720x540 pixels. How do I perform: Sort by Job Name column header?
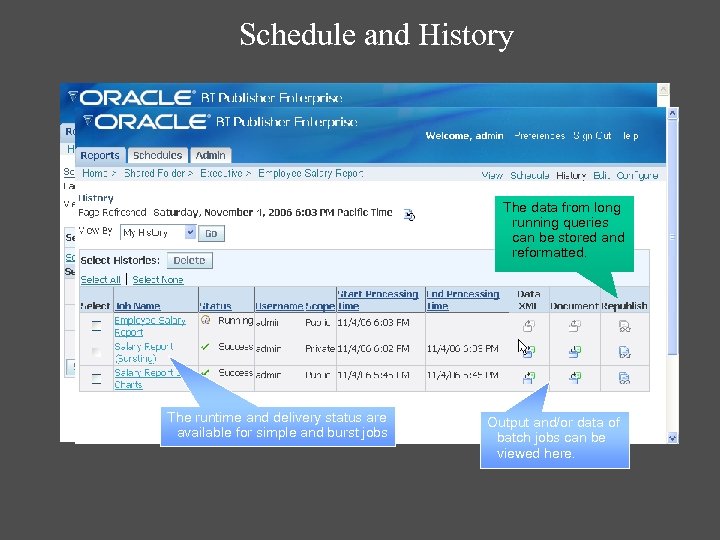[138, 306]
